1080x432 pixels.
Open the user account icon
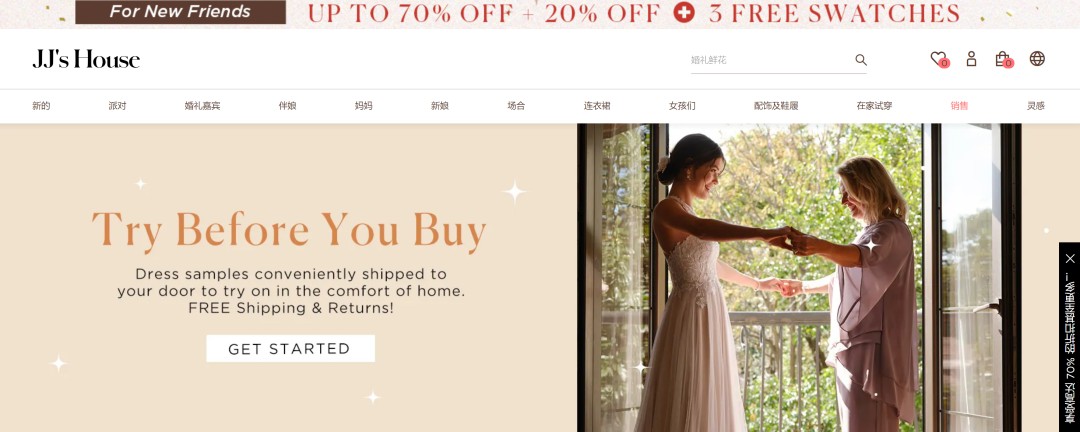[x=971, y=59]
